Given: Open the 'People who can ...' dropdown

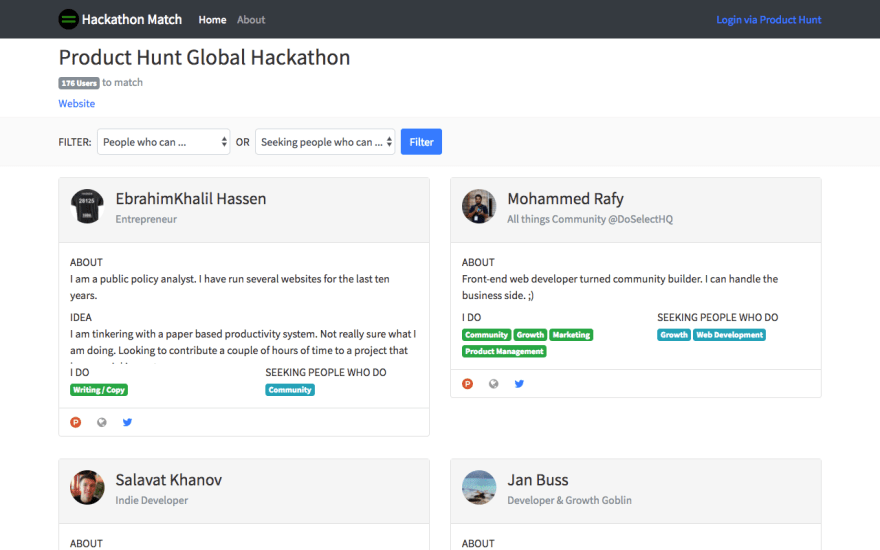Looking at the screenshot, I should click(x=163, y=142).
